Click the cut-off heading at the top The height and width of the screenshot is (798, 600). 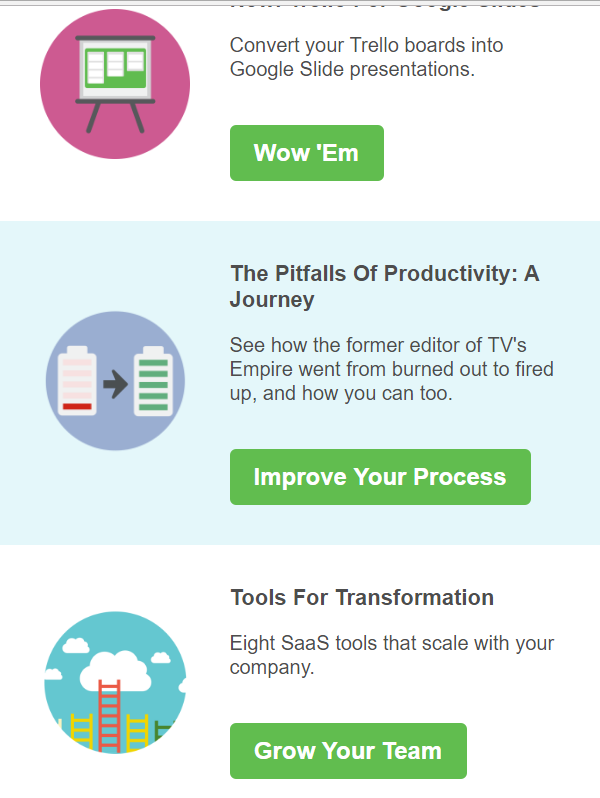point(384,4)
